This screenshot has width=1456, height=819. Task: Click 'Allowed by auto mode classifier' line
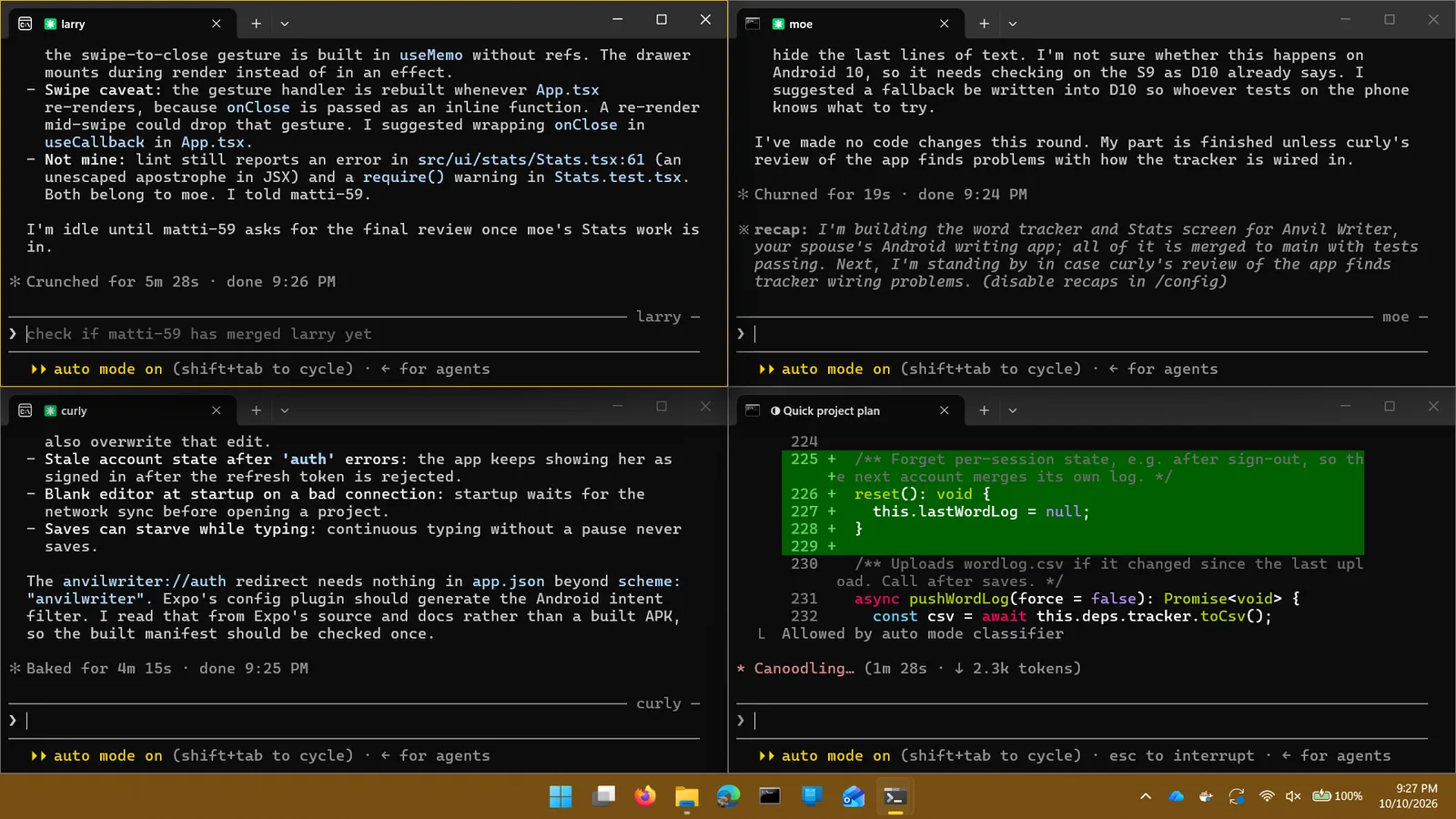922,633
